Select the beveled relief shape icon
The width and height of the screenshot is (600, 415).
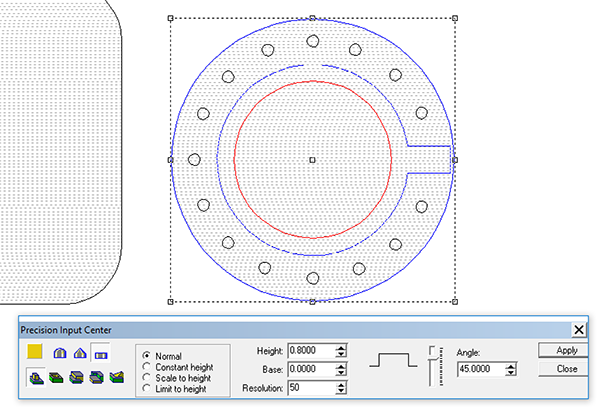click(80, 353)
